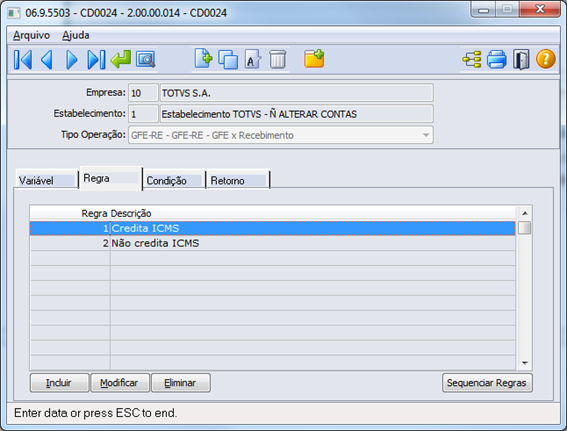The image size is (567, 431).
Task: Click the yellow folder with plus icon
Action: pyautogui.click(x=314, y=59)
